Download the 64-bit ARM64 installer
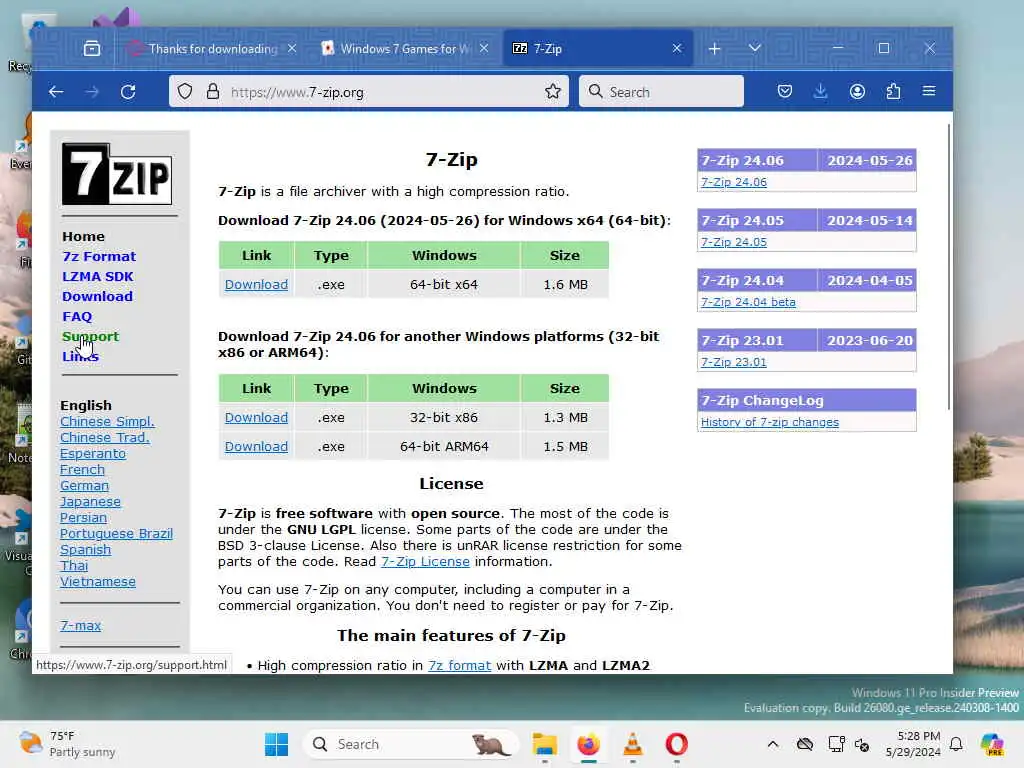This screenshot has height=768, width=1024. coord(256,447)
